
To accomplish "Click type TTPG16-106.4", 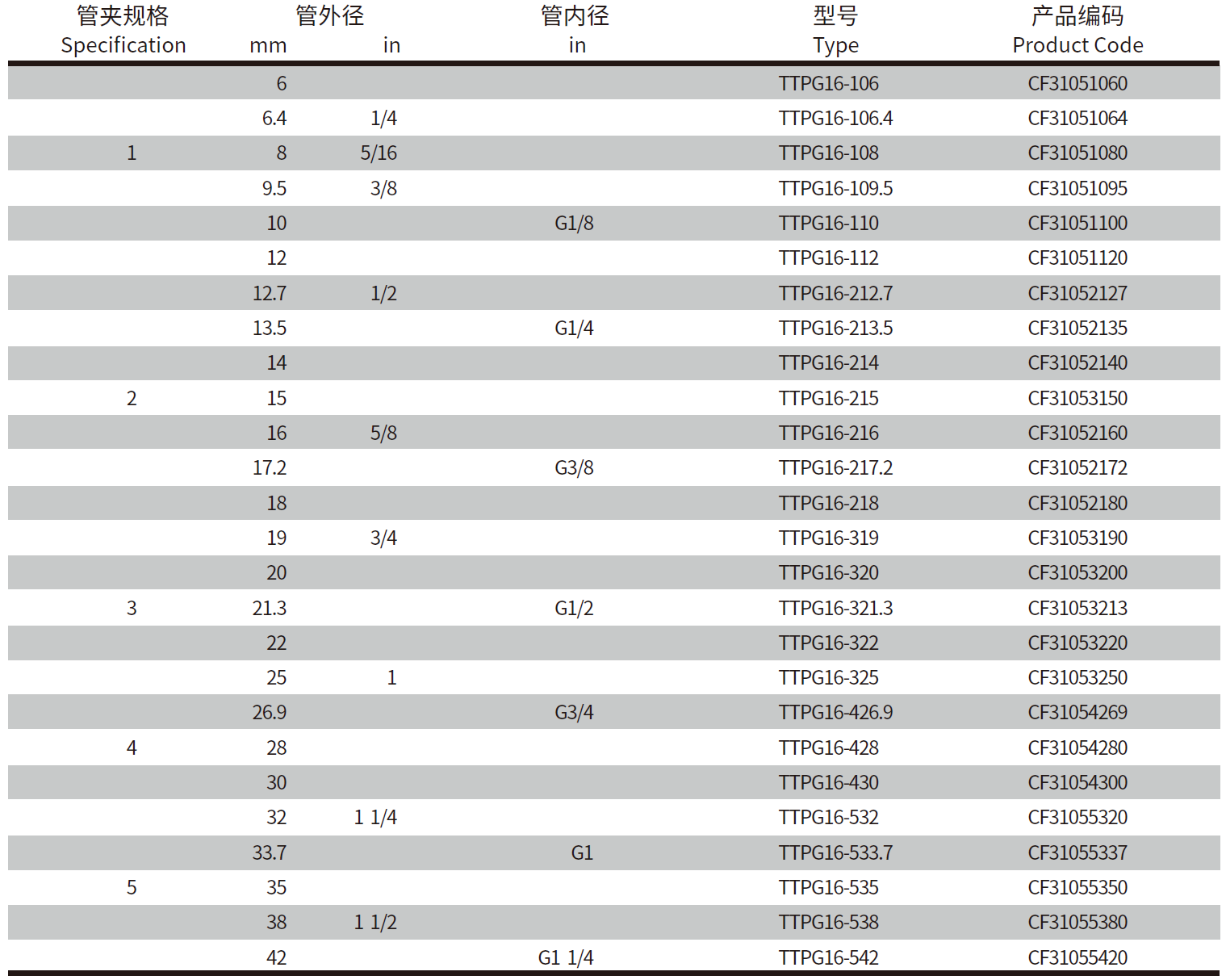I will click(x=835, y=118).
